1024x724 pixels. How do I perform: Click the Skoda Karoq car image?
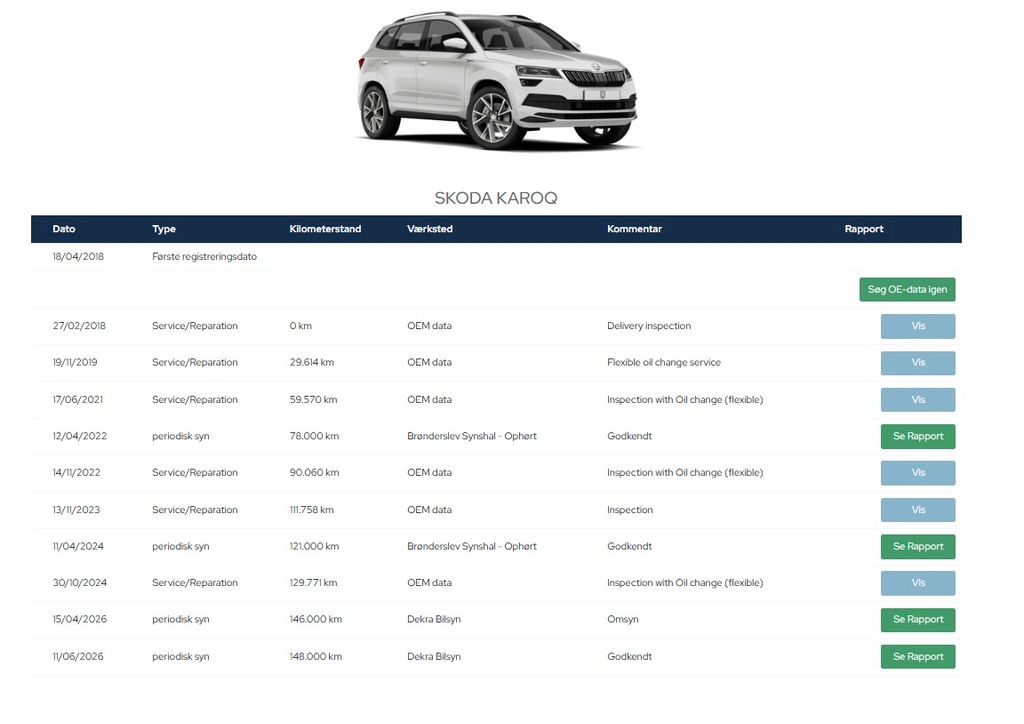tap(497, 80)
